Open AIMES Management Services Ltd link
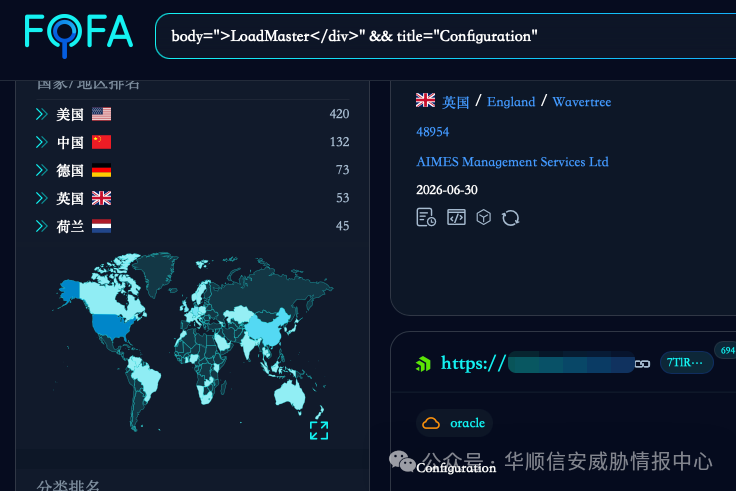This screenshot has height=491, width=736. (x=512, y=162)
